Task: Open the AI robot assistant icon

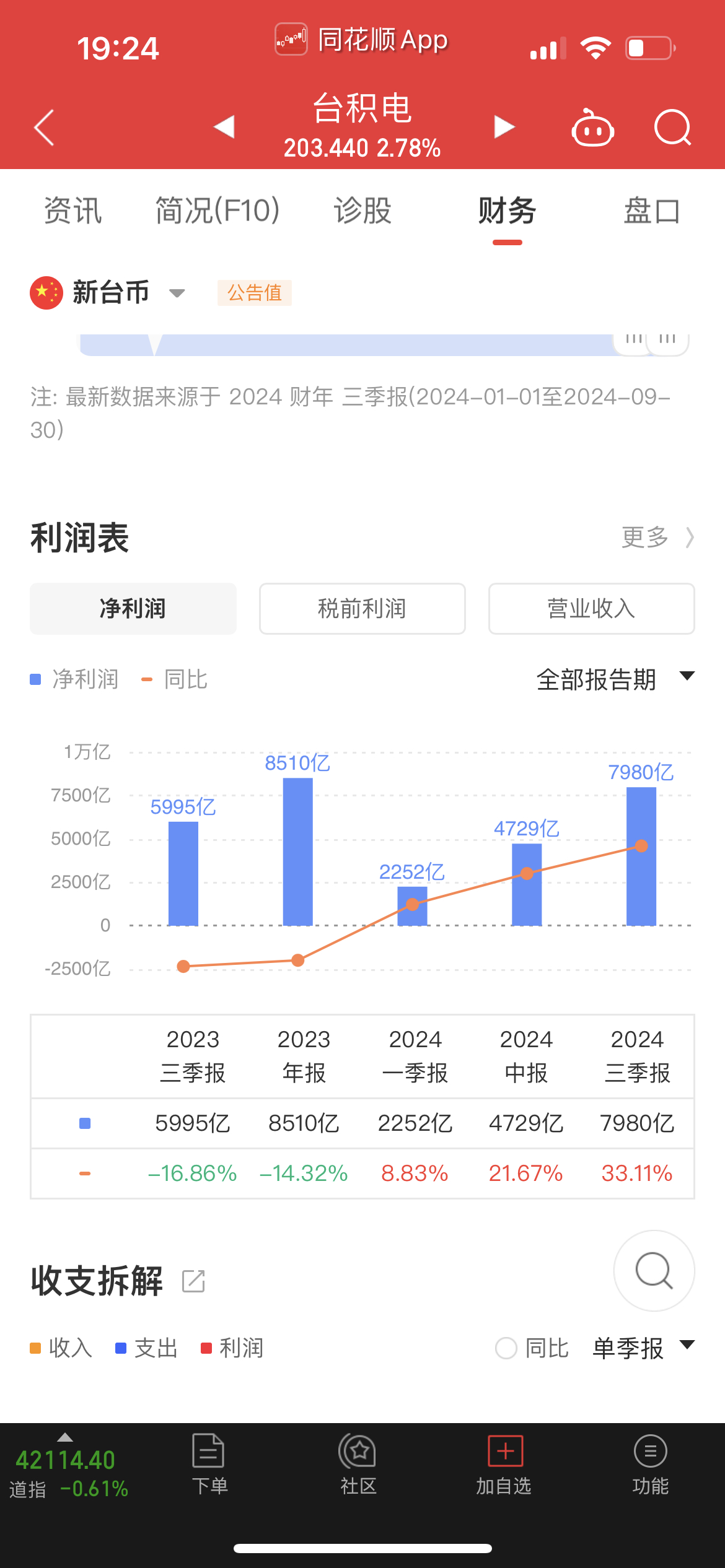Action: tap(592, 128)
